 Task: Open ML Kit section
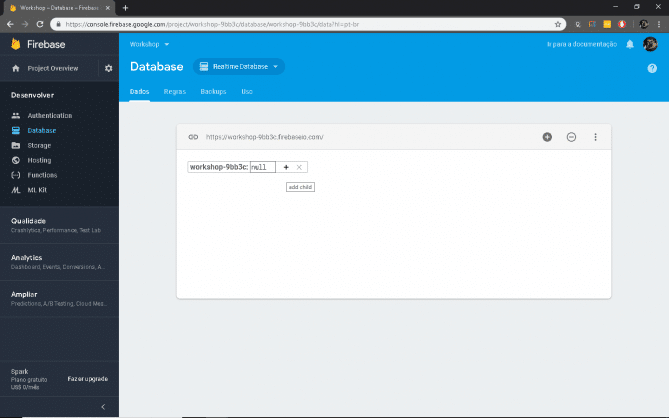coord(37,190)
